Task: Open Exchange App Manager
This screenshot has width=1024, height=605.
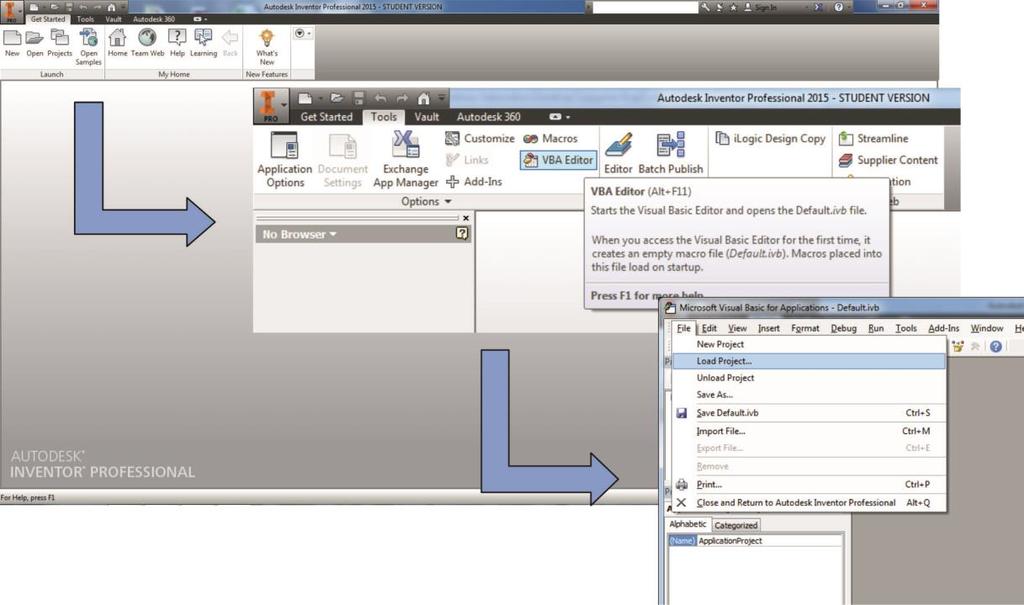Action: click(x=406, y=159)
